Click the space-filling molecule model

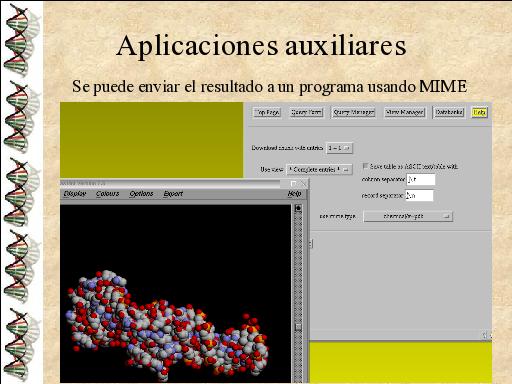pos(167,325)
